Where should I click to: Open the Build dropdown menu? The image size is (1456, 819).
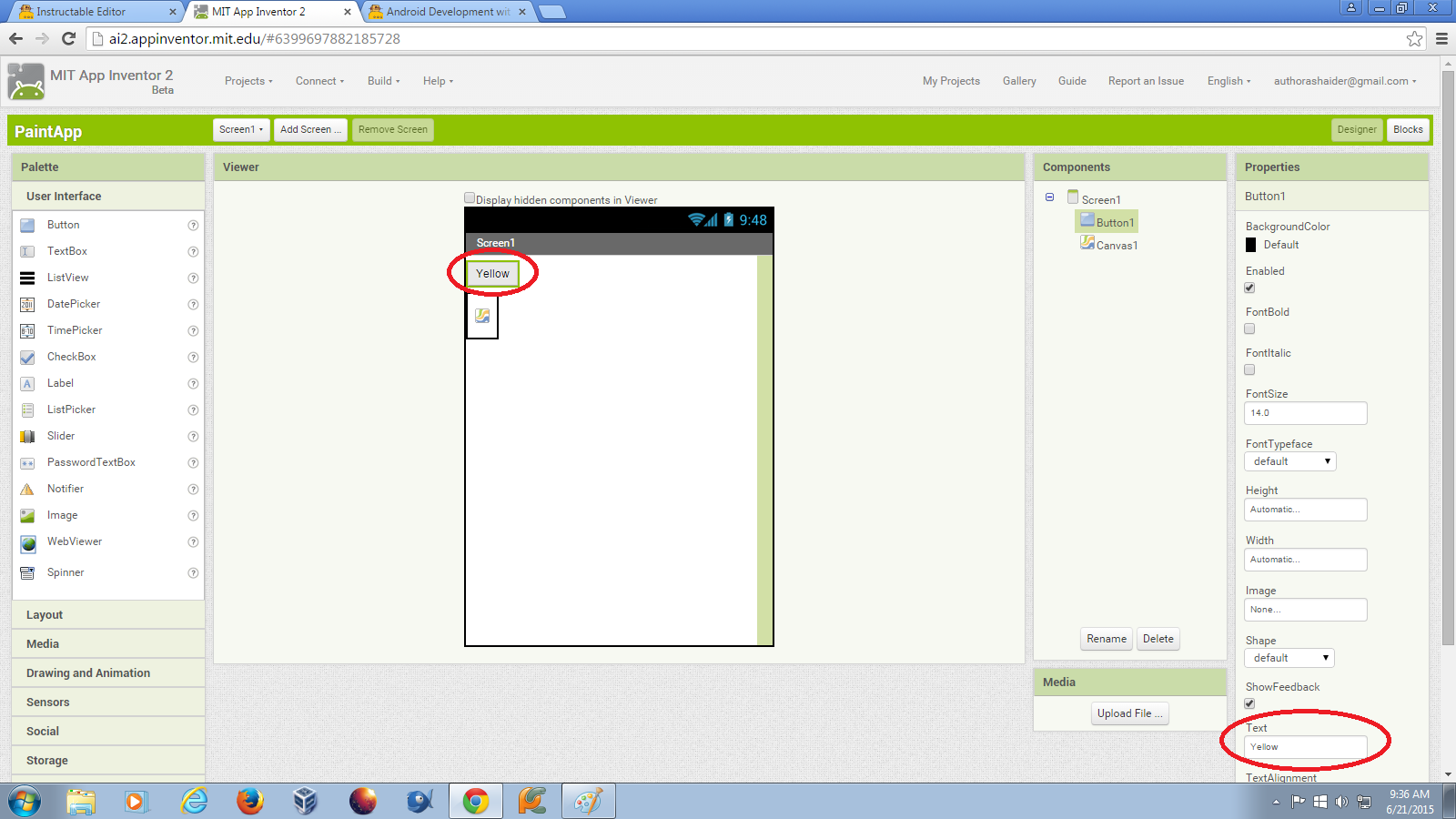tap(383, 81)
